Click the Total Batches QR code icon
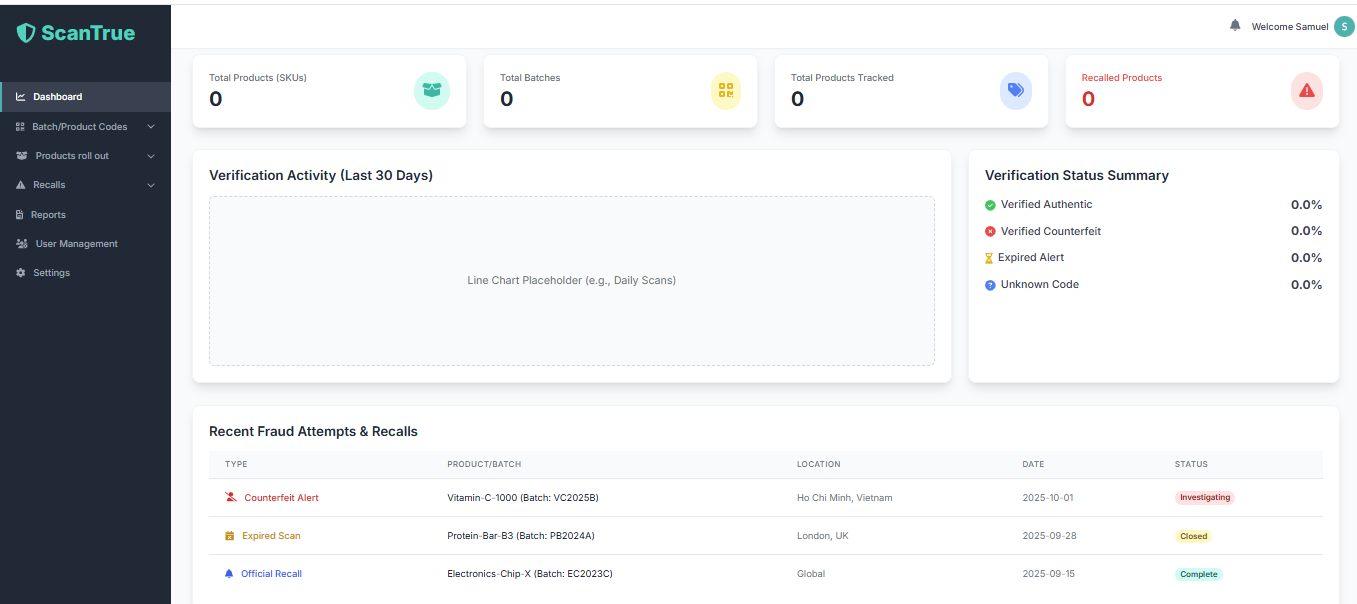 [x=726, y=91]
